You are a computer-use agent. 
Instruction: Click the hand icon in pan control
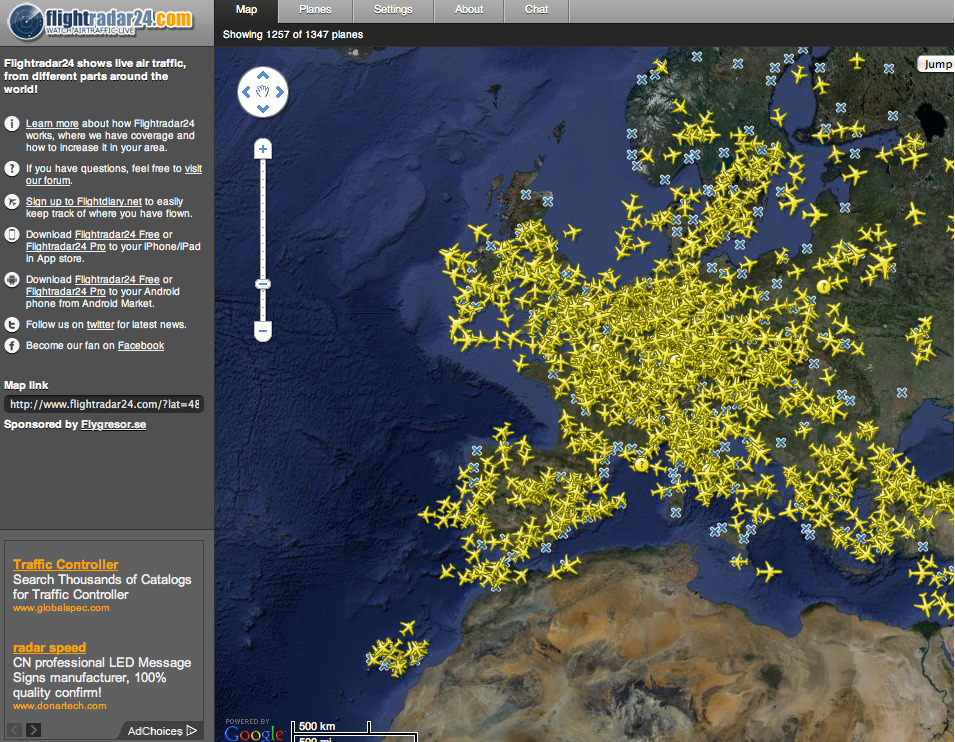point(263,93)
